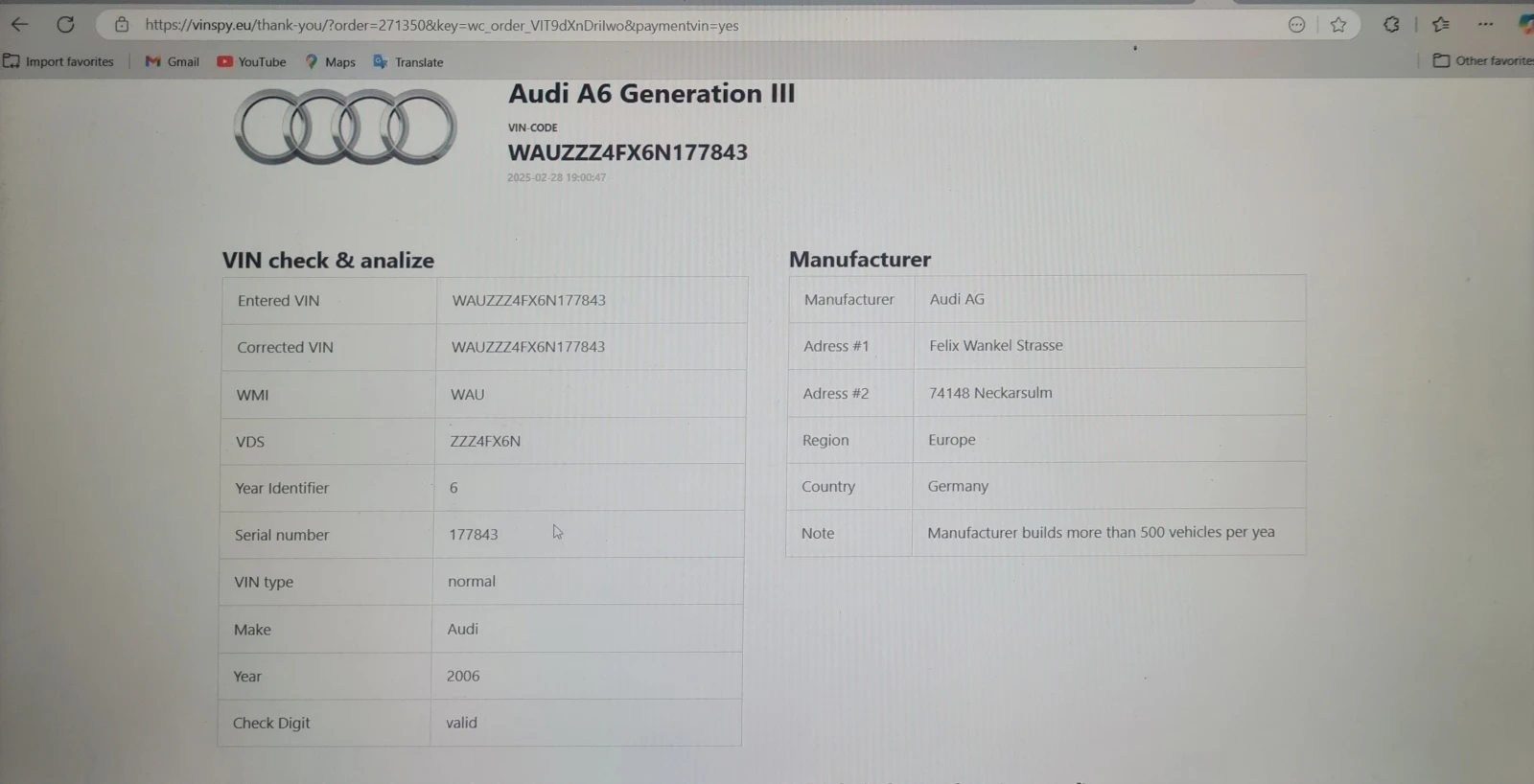Screen dimensions: 1534x784
Task: Click the Serial number row label
Action: click(282, 535)
